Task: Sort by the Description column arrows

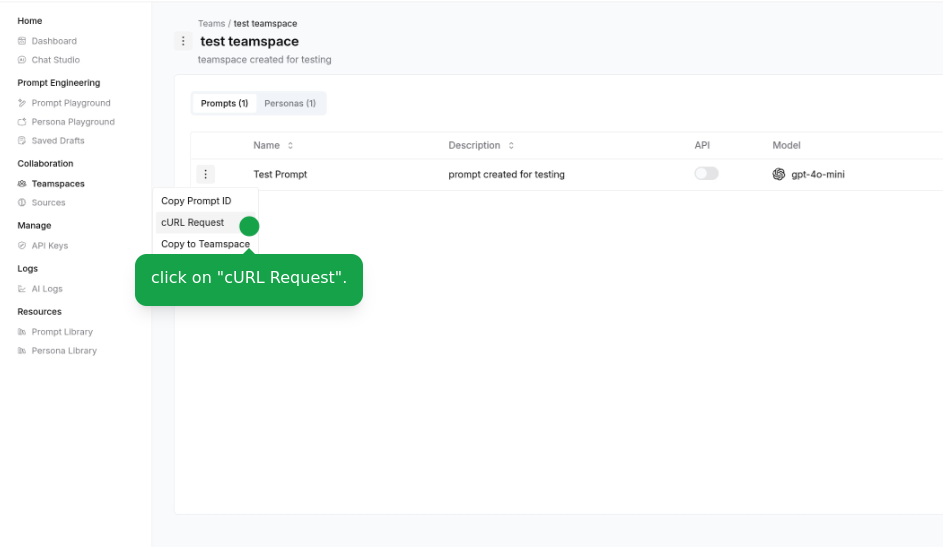Action: (511, 145)
